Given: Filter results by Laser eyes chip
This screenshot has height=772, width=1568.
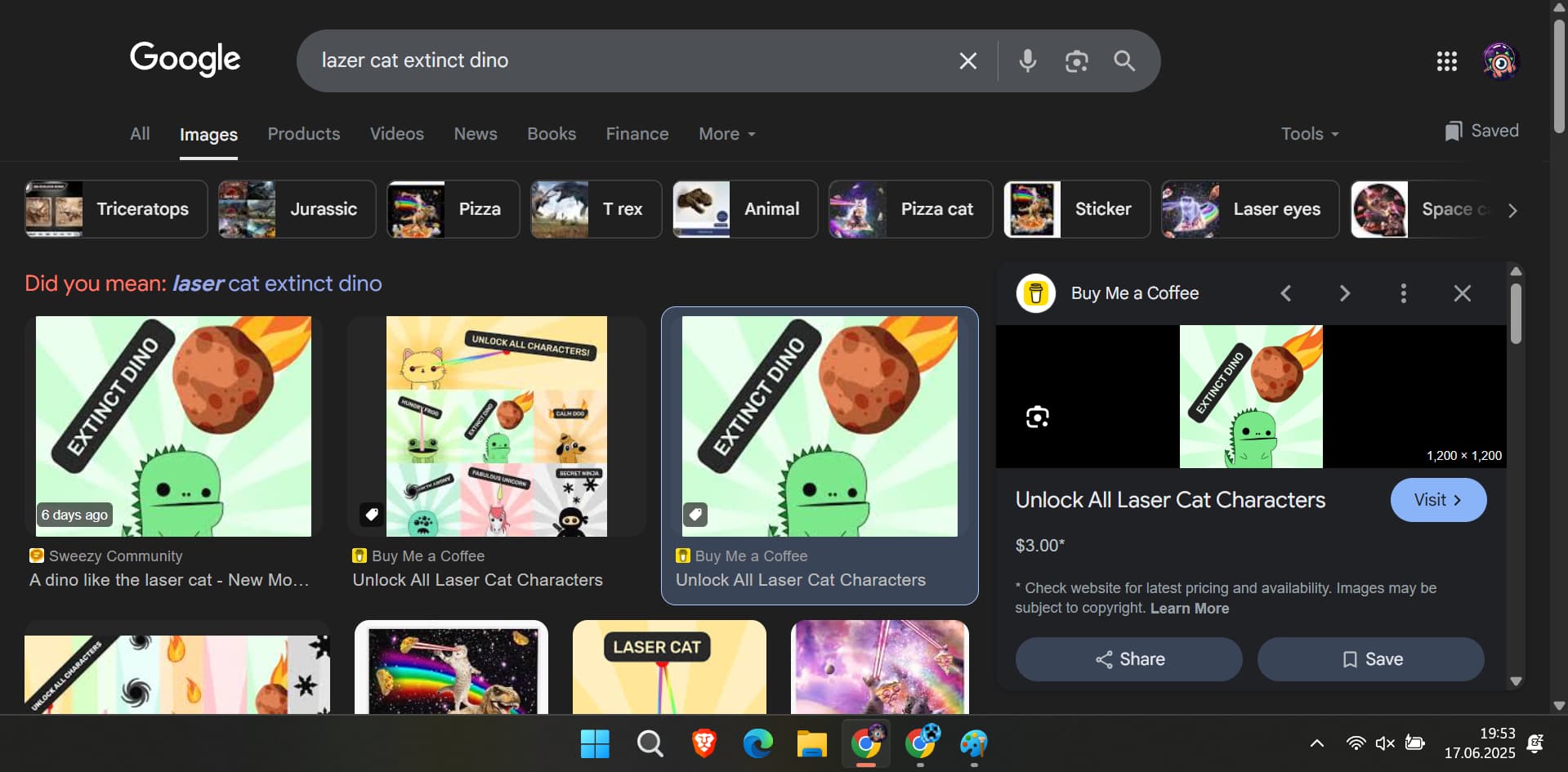Looking at the screenshot, I should point(1250,209).
